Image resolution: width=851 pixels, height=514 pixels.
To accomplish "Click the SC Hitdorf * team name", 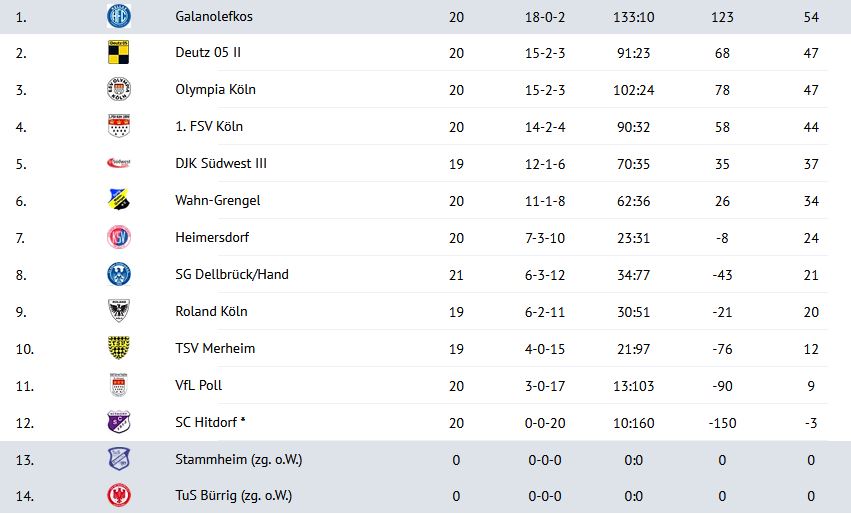I will (211, 422).
